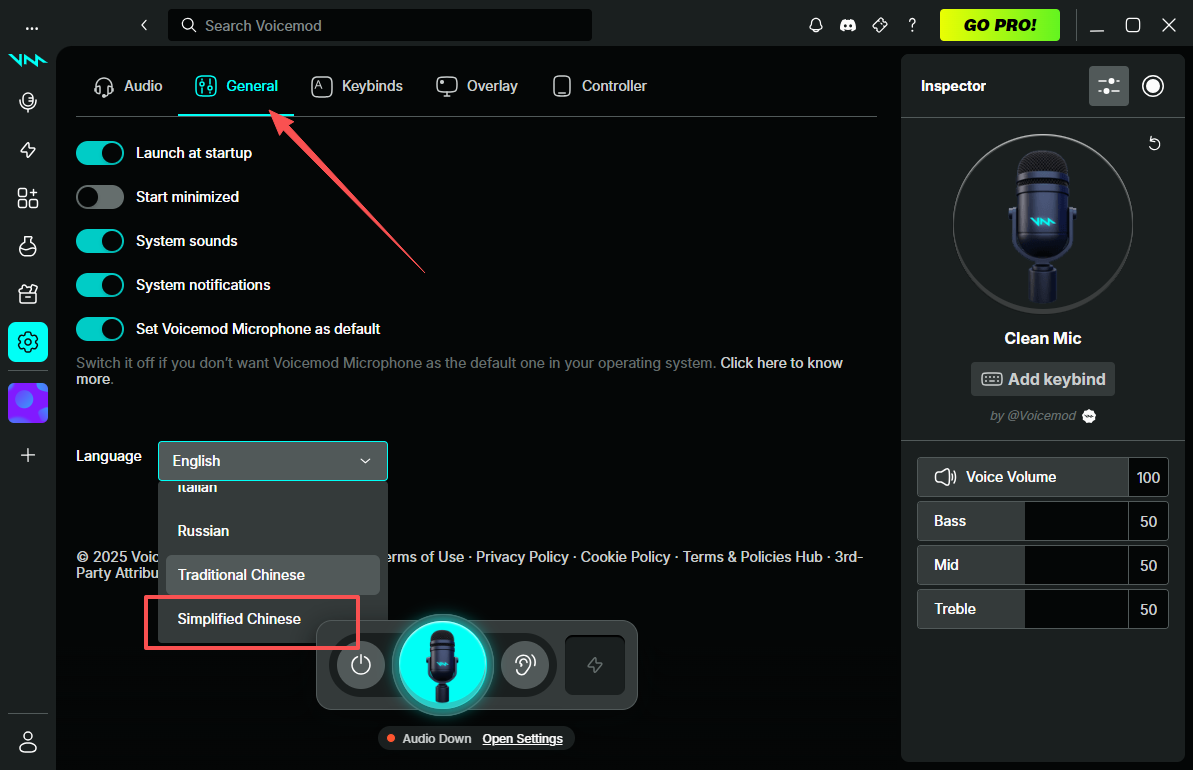Adjust the Mid slider
This screenshot has width=1193, height=770.
(x=1023, y=565)
